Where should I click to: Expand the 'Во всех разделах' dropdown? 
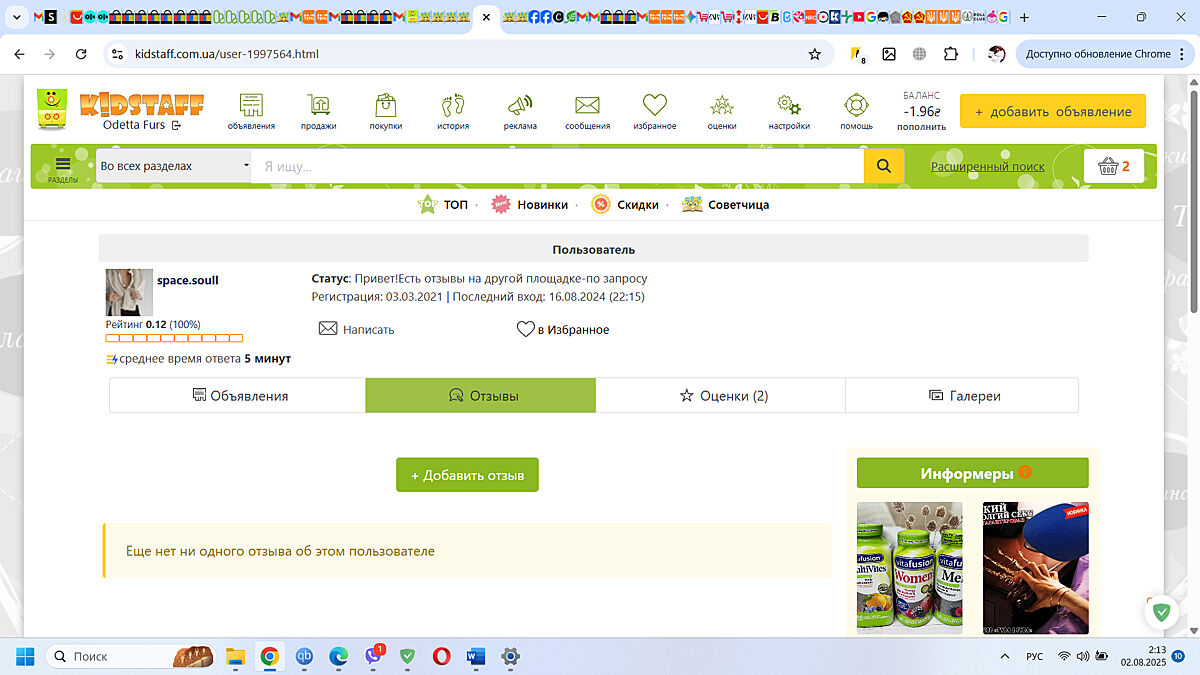coord(174,166)
